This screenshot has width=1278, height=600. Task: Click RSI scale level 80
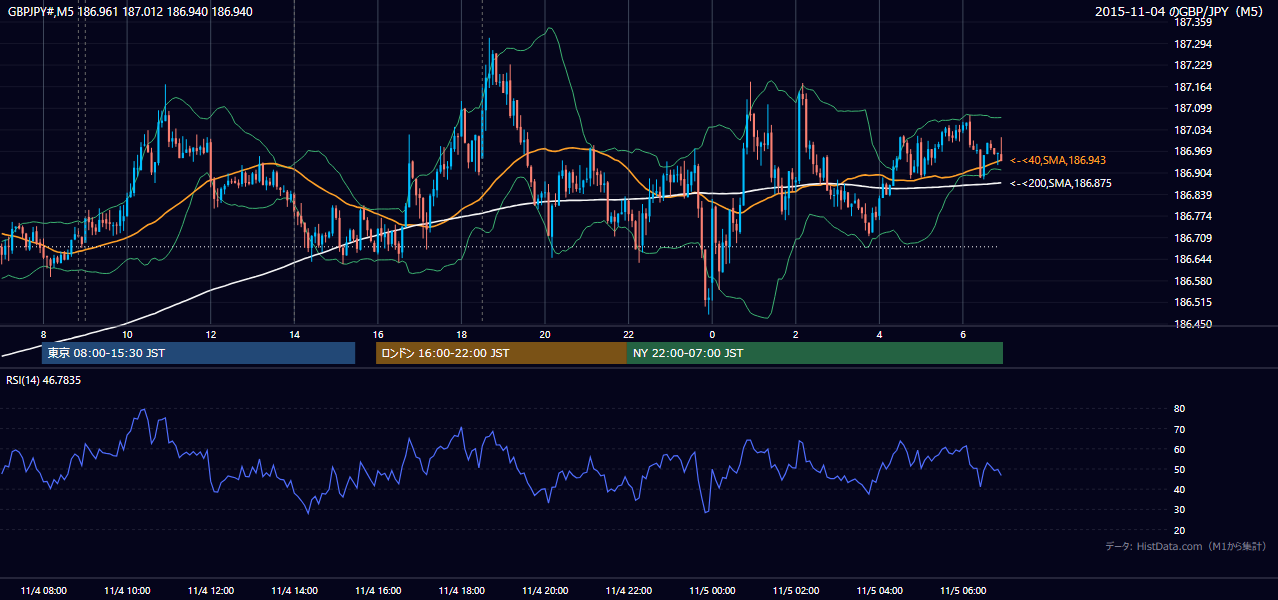click(x=1180, y=409)
